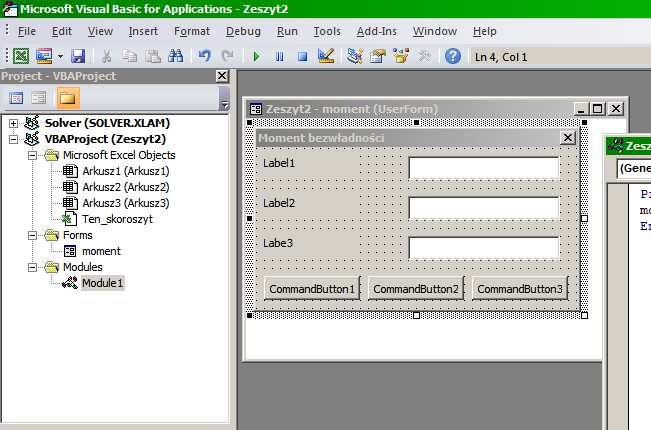Toggle Design Mode icon
This screenshot has height=430, width=651.
click(x=326, y=56)
